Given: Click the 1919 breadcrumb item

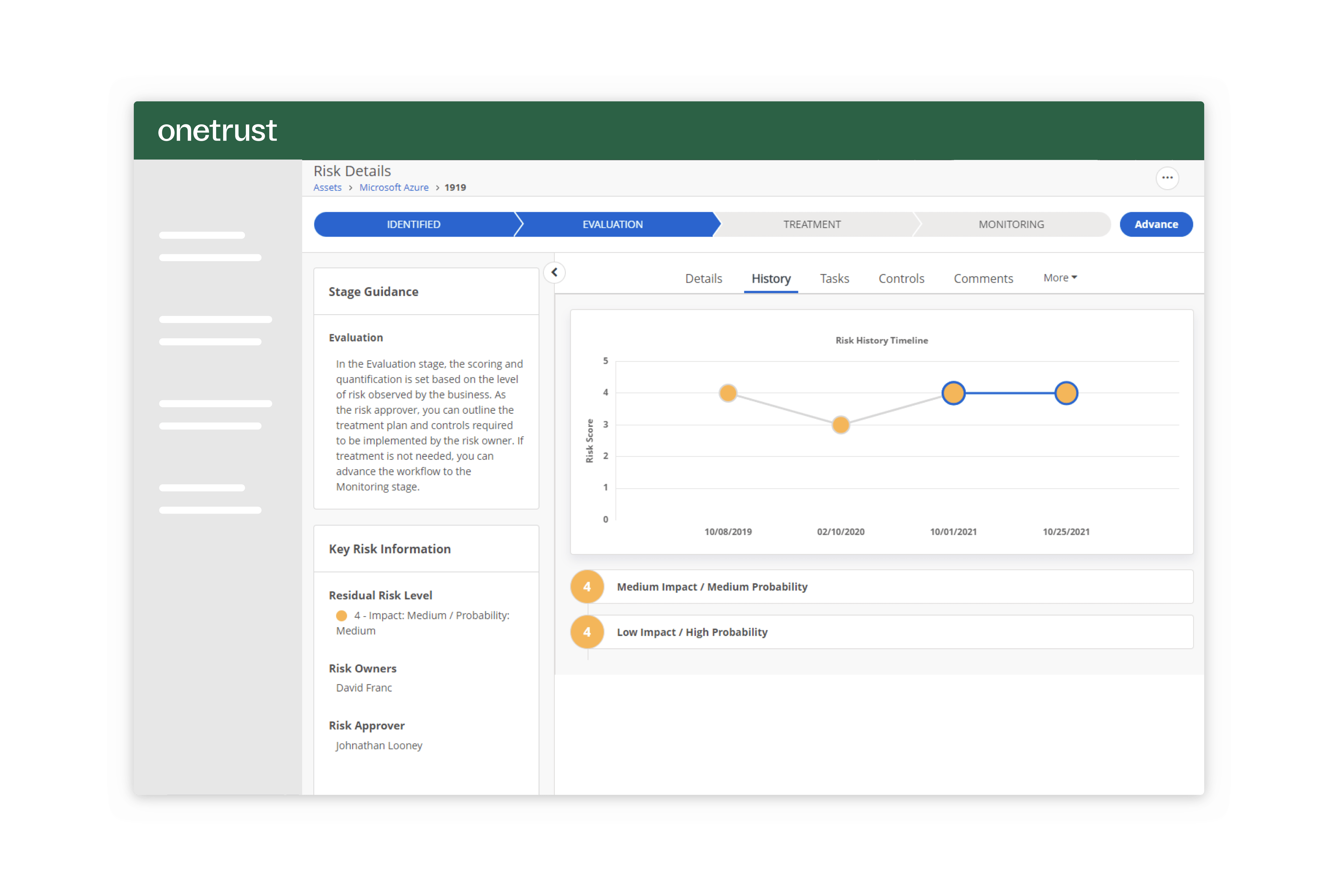Looking at the screenshot, I should 455,188.
